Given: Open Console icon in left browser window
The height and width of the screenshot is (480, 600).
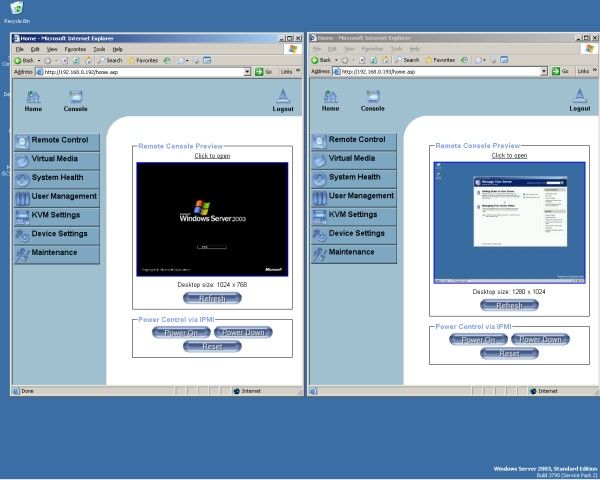Looking at the screenshot, I should 75,101.
